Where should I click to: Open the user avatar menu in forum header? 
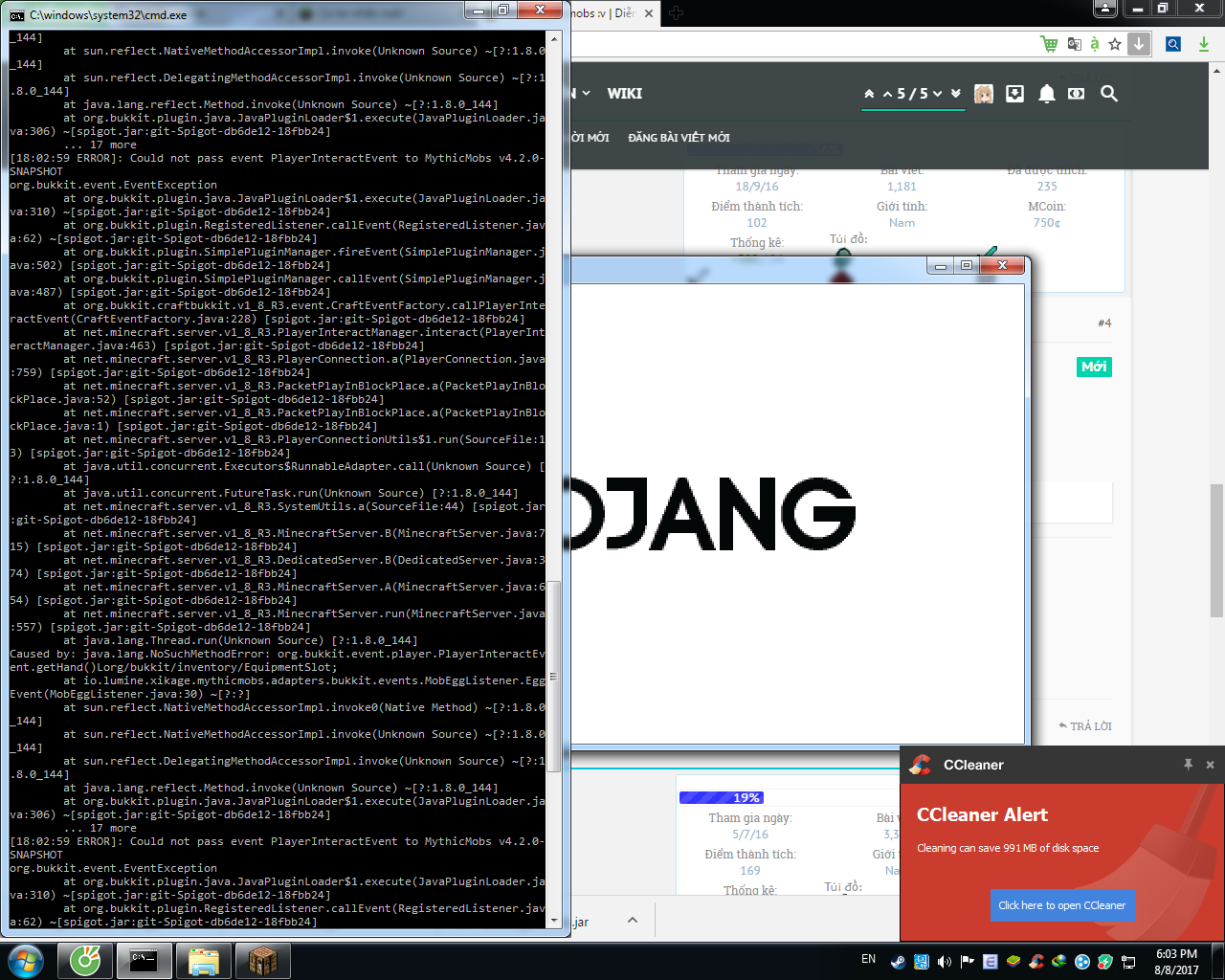[983, 94]
